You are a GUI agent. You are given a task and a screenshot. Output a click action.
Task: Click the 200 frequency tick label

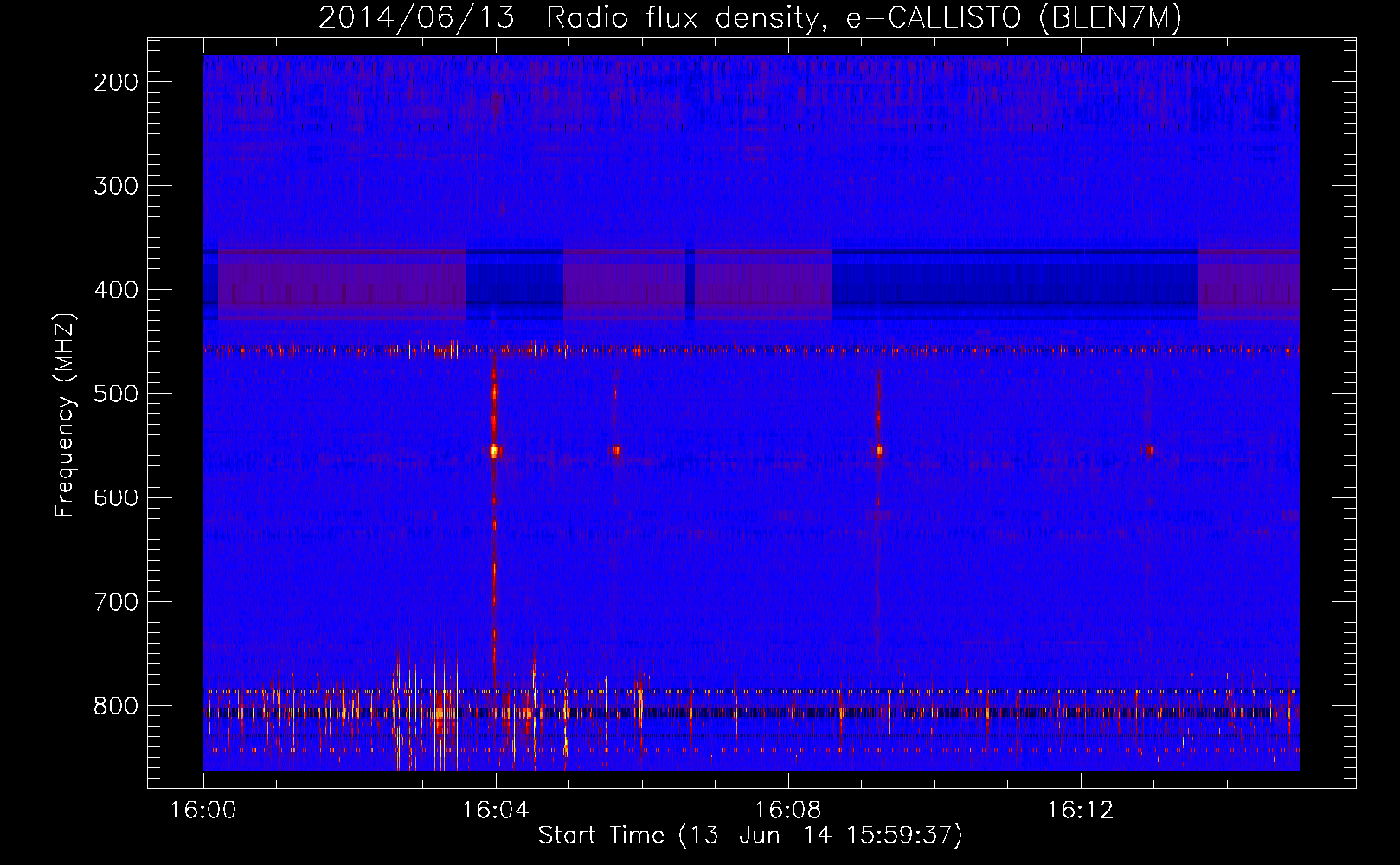click(x=115, y=82)
